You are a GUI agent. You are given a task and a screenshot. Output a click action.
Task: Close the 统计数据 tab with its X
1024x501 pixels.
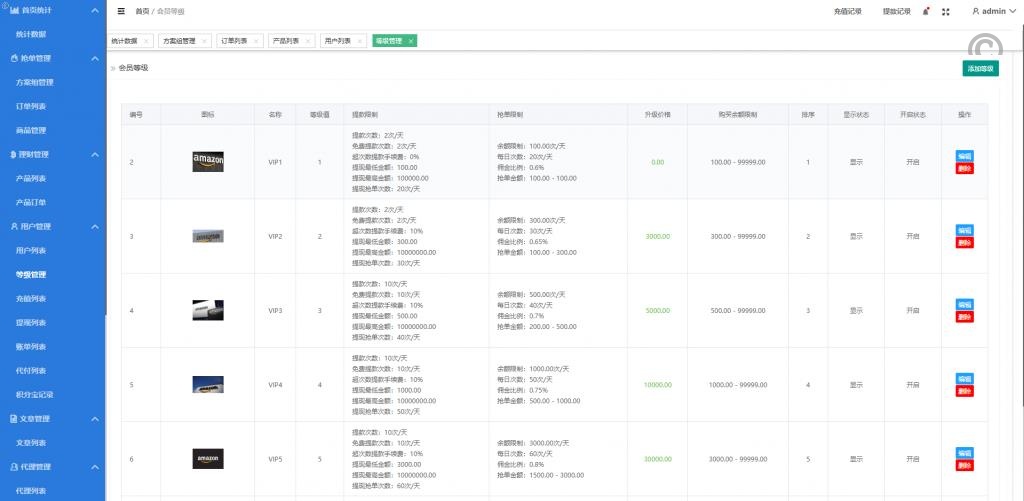pos(146,41)
